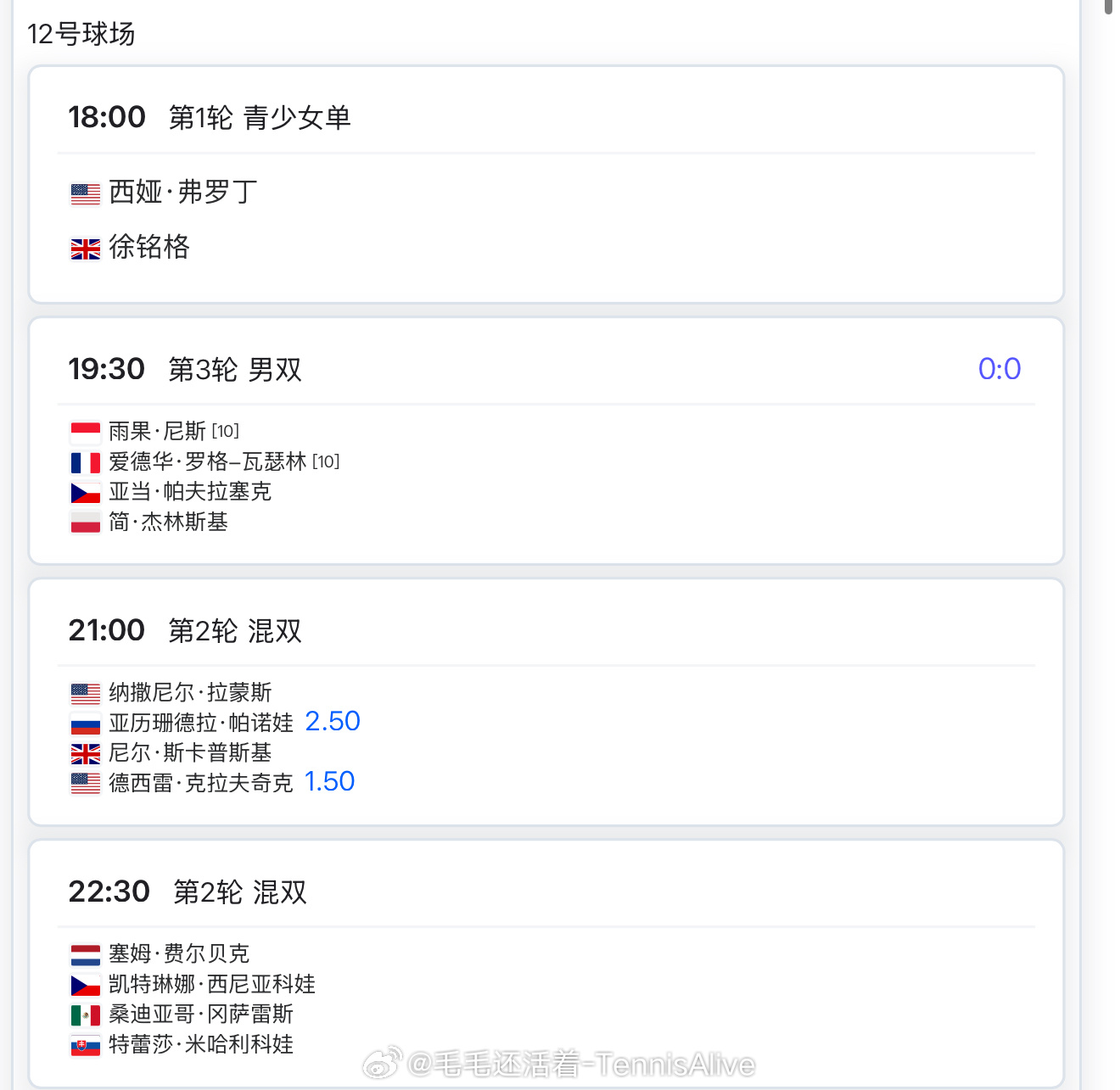Screen dimensions: 1120x1090
Task: Click Polish flag beside 简·杰林斯基
Action: tap(86, 523)
